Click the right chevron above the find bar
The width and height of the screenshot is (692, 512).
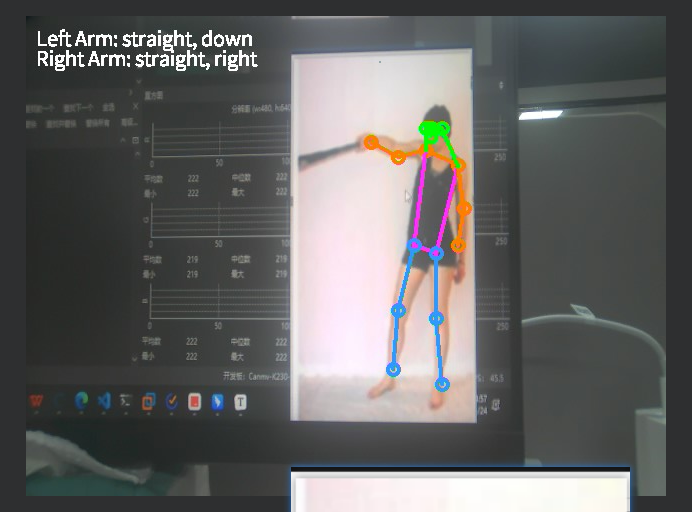point(131,92)
